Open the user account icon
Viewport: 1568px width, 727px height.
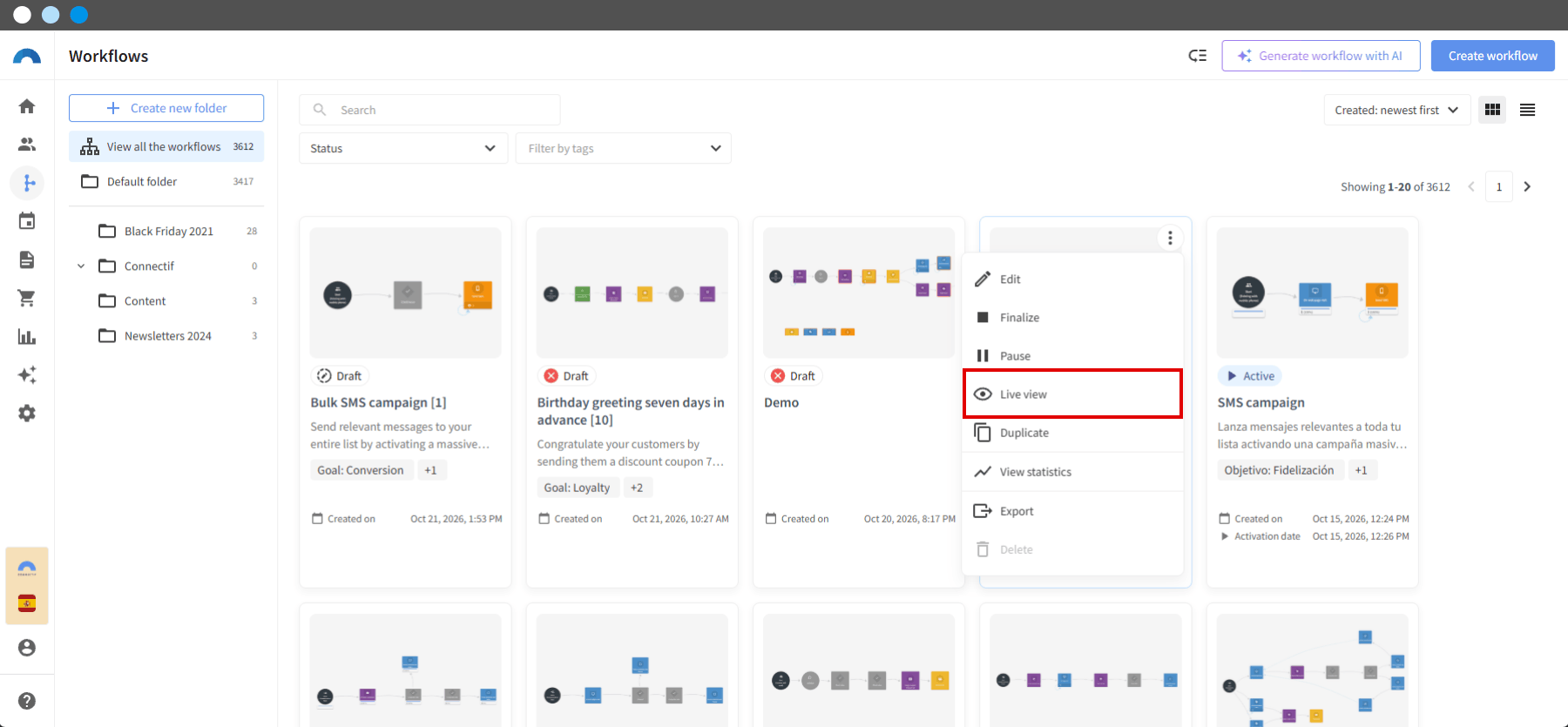click(27, 648)
